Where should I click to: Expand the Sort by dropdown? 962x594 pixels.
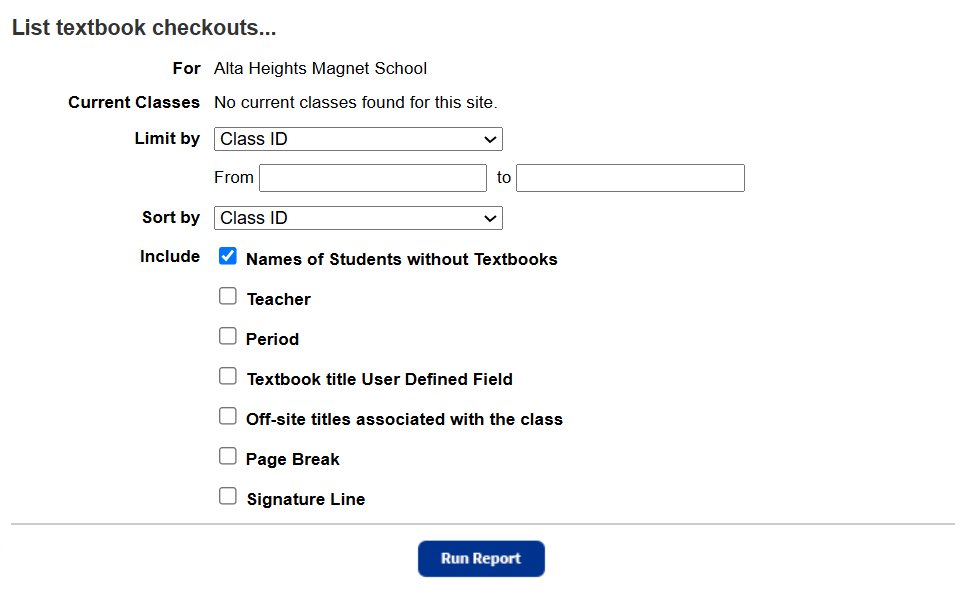[x=358, y=218]
